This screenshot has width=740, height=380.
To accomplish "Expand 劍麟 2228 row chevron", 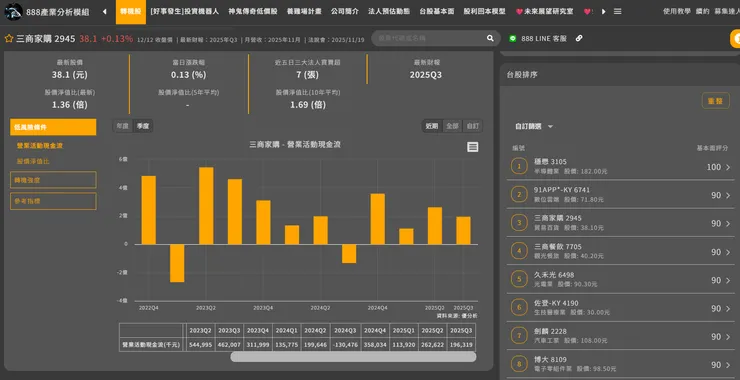I will (728, 337).
